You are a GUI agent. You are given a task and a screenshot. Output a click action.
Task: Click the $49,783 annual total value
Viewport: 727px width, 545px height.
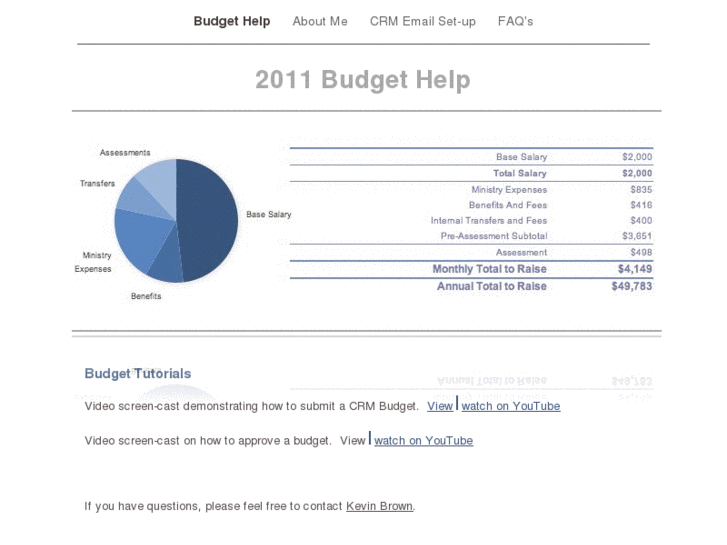[x=631, y=286]
